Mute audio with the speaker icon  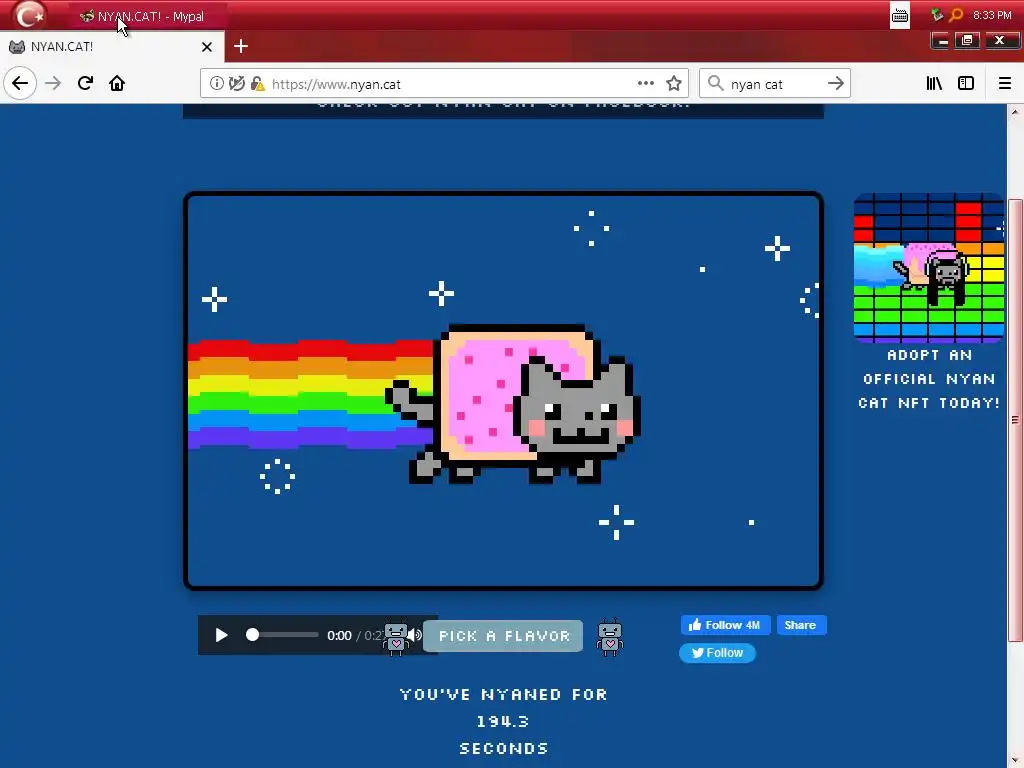tap(415, 635)
